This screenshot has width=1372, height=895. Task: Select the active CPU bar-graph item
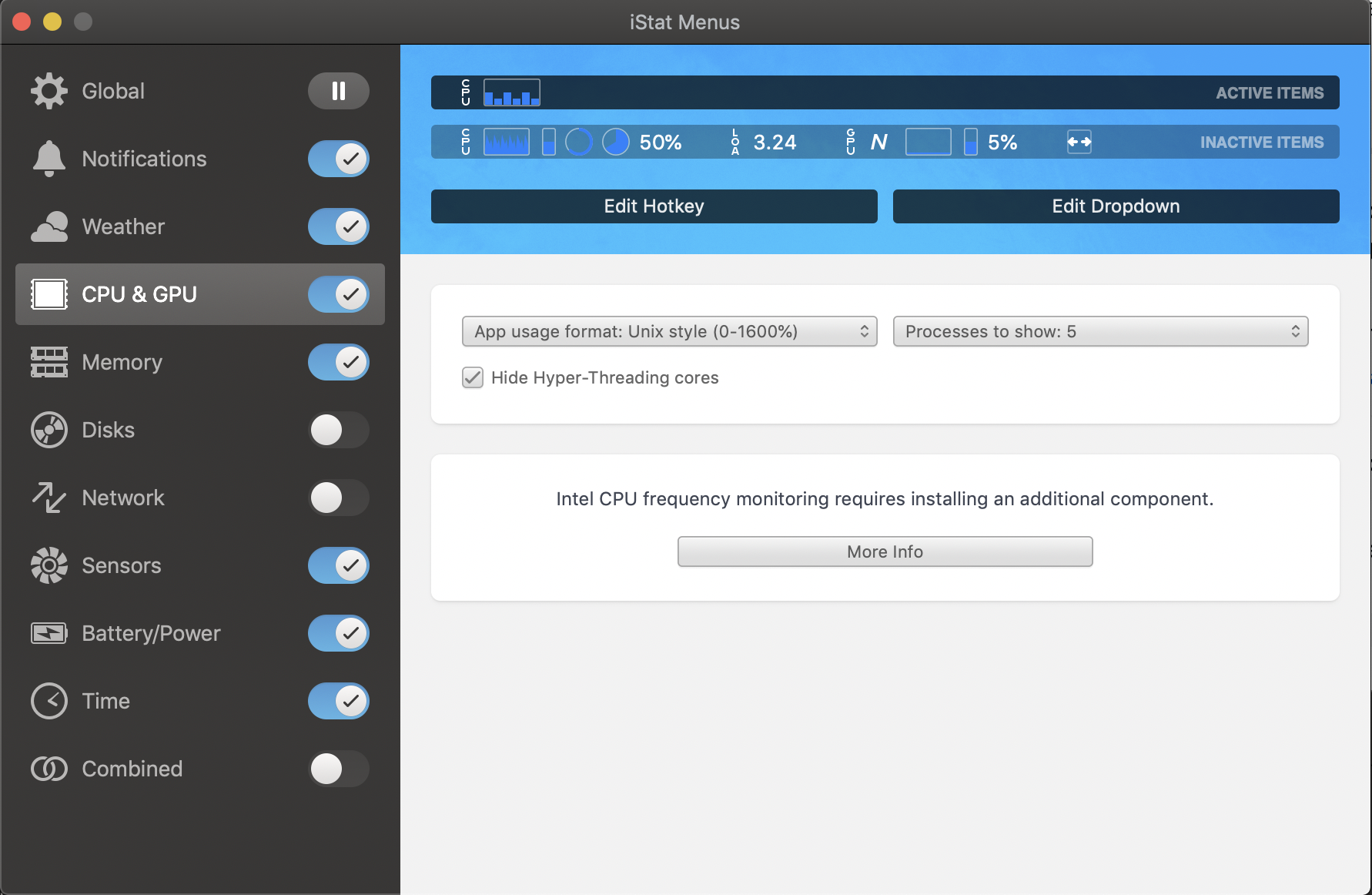(x=512, y=92)
